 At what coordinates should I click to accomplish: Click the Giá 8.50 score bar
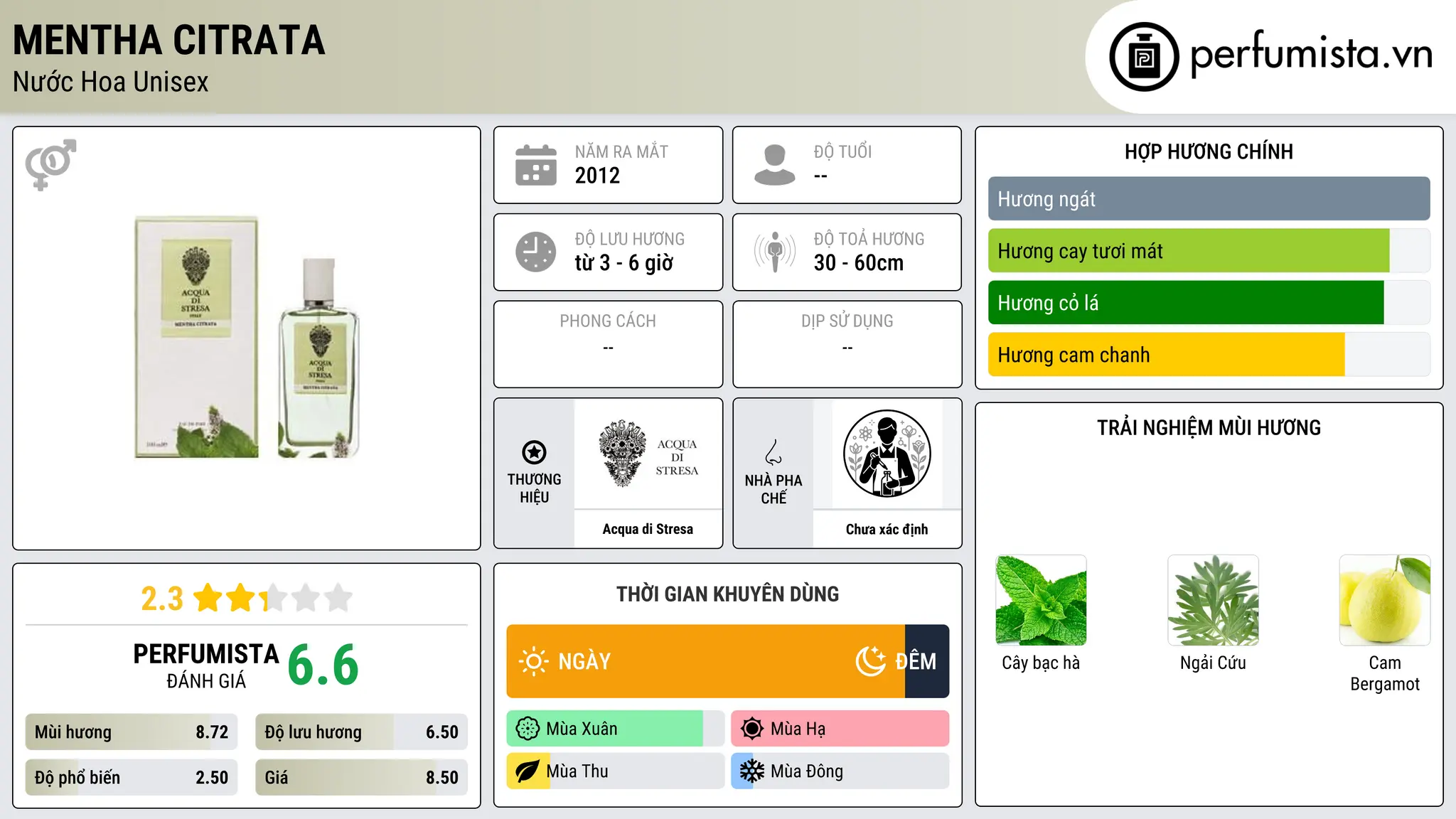(x=361, y=778)
